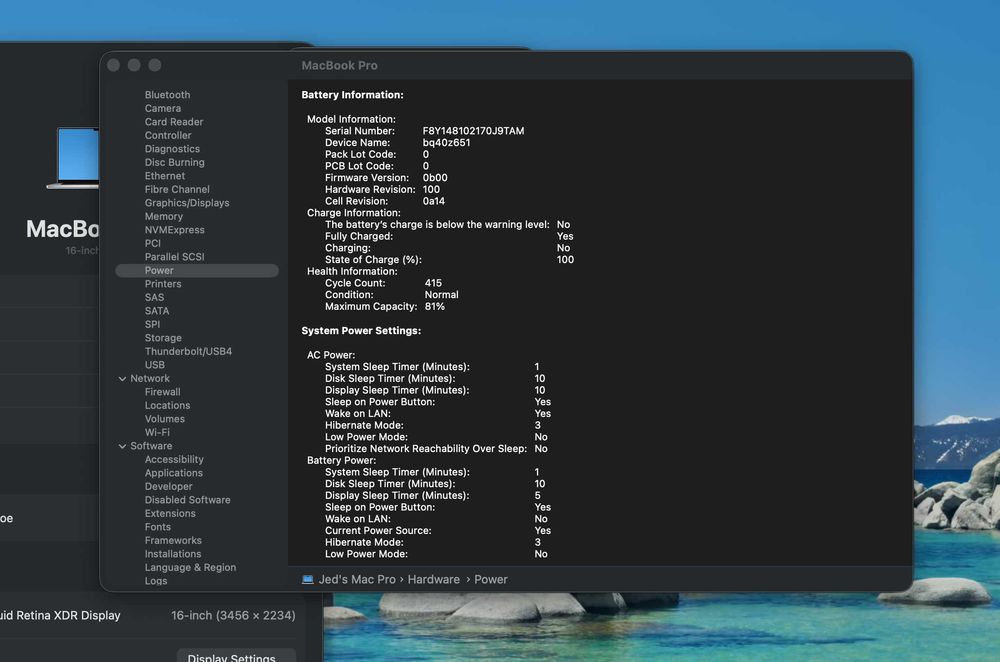Screen dimensions: 1000x662
Task: Open the Diagnostics section
Action: 172,149
